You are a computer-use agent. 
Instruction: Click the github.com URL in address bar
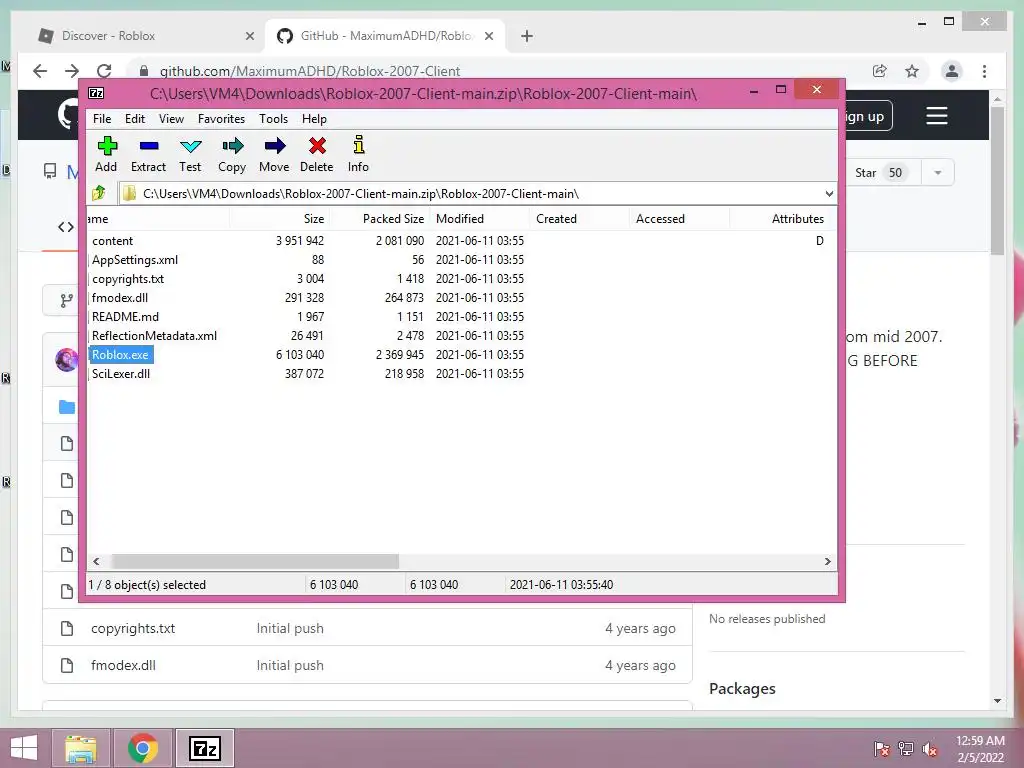310,71
